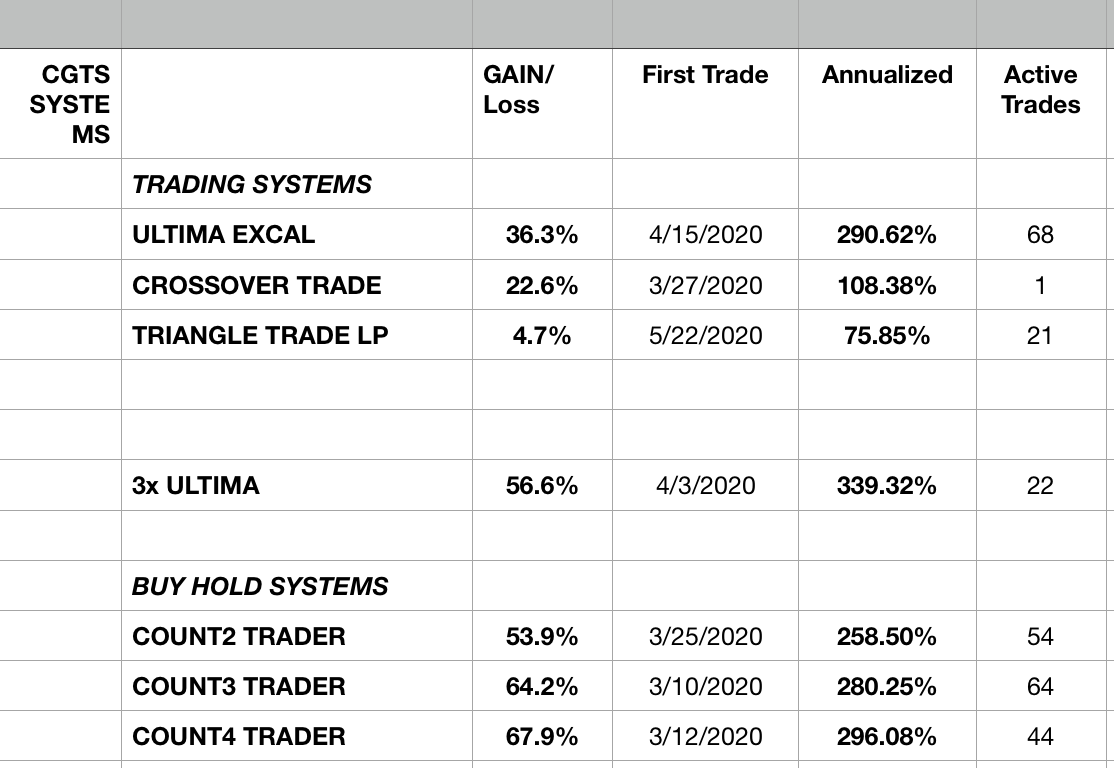Select the 290.62% annualized value cell
The width and height of the screenshot is (1114, 768).
point(887,235)
